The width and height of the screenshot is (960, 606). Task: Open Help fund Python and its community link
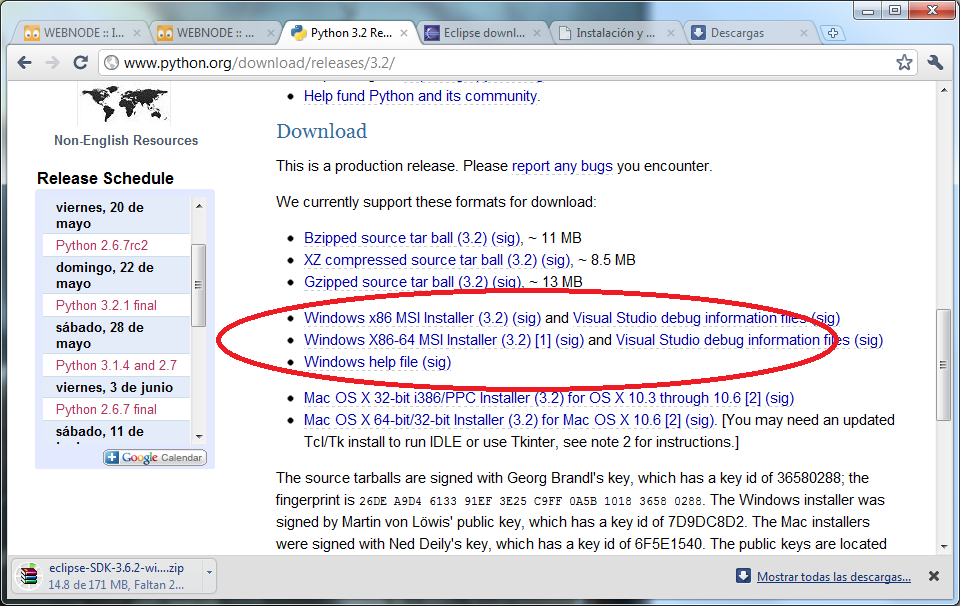(x=422, y=96)
